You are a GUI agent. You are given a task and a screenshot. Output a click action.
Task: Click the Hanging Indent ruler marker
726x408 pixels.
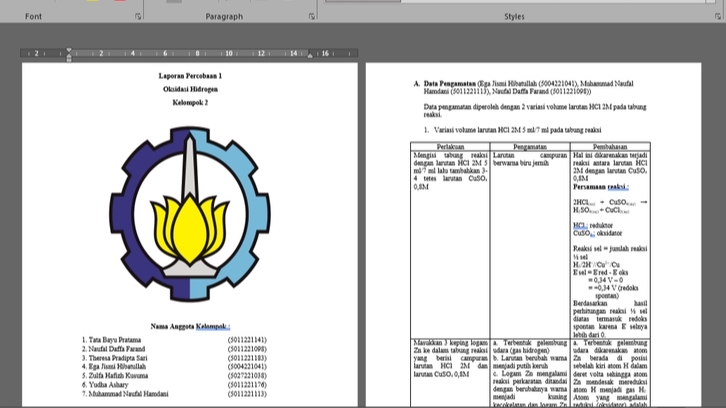pyautogui.click(x=69, y=56)
